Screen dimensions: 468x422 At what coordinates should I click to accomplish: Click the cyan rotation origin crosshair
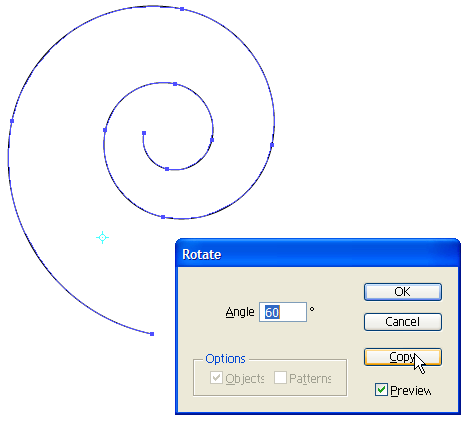pos(102,237)
